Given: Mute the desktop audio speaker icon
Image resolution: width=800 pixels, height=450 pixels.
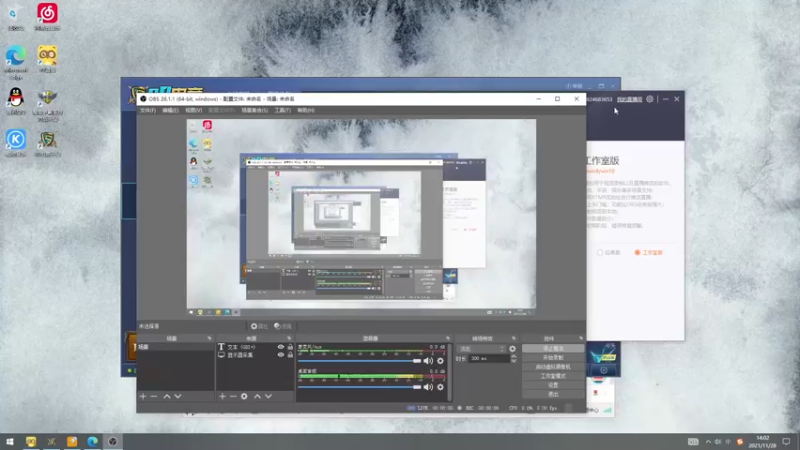Looking at the screenshot, I should tap(428, 387).
